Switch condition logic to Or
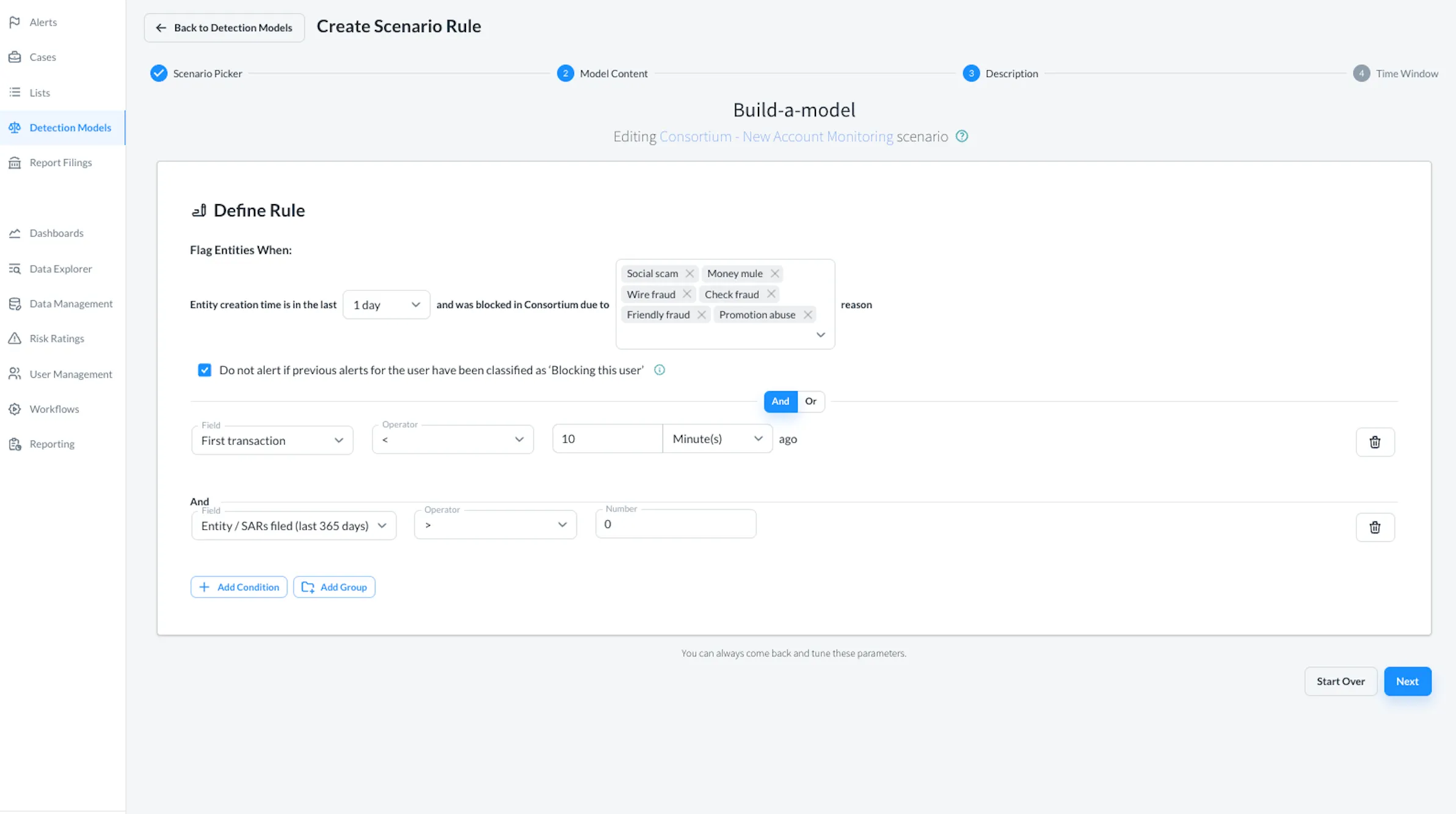The height and width of the screenshot is (814, 1456). point(810,401)
